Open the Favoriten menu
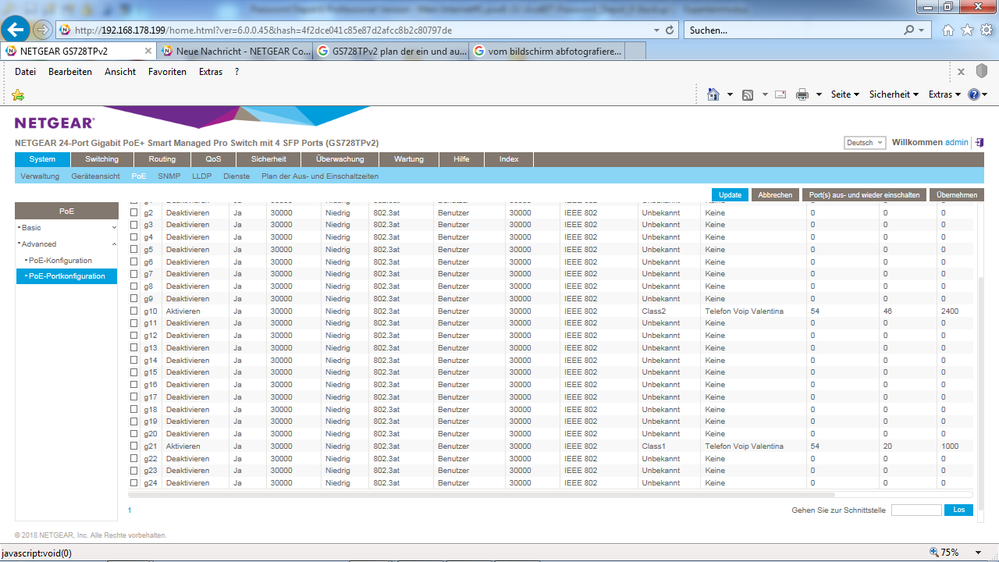The image size is (999, 562). 167,71
